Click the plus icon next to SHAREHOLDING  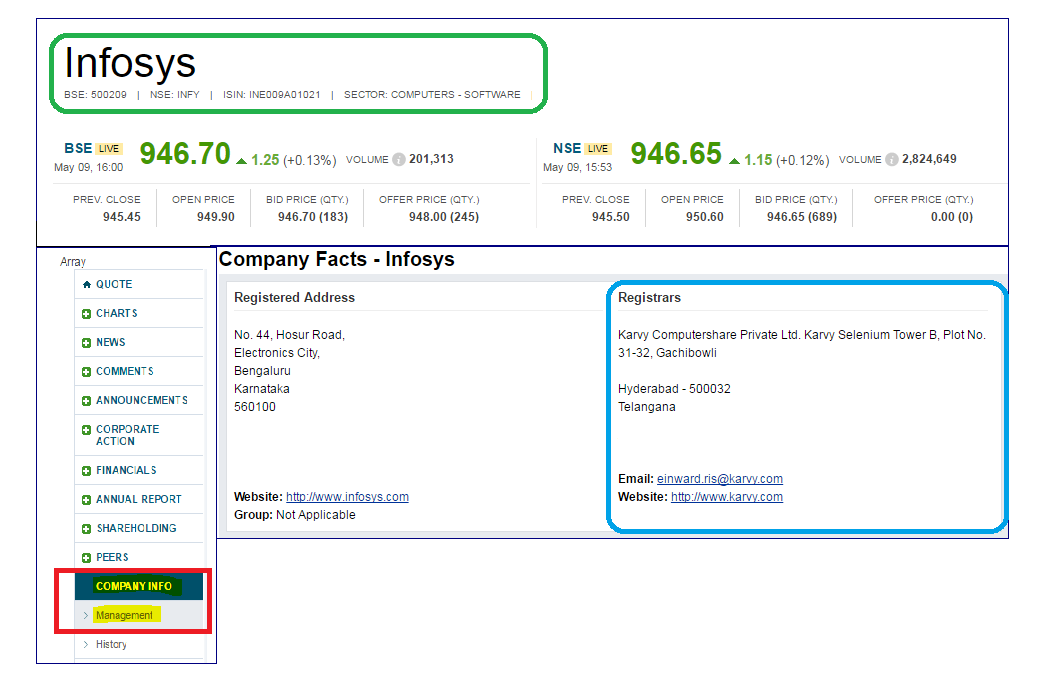click(x=86, y=529)
